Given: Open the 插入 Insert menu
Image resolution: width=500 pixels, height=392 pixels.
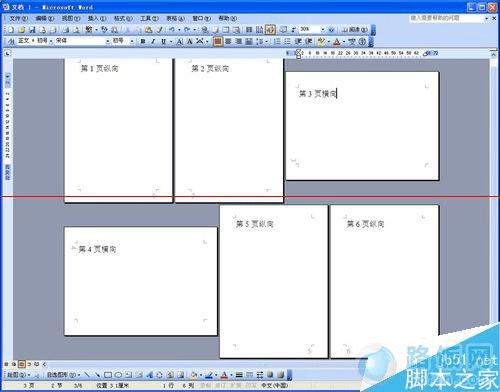Looking at the screenshot, I should pos(97,18).
